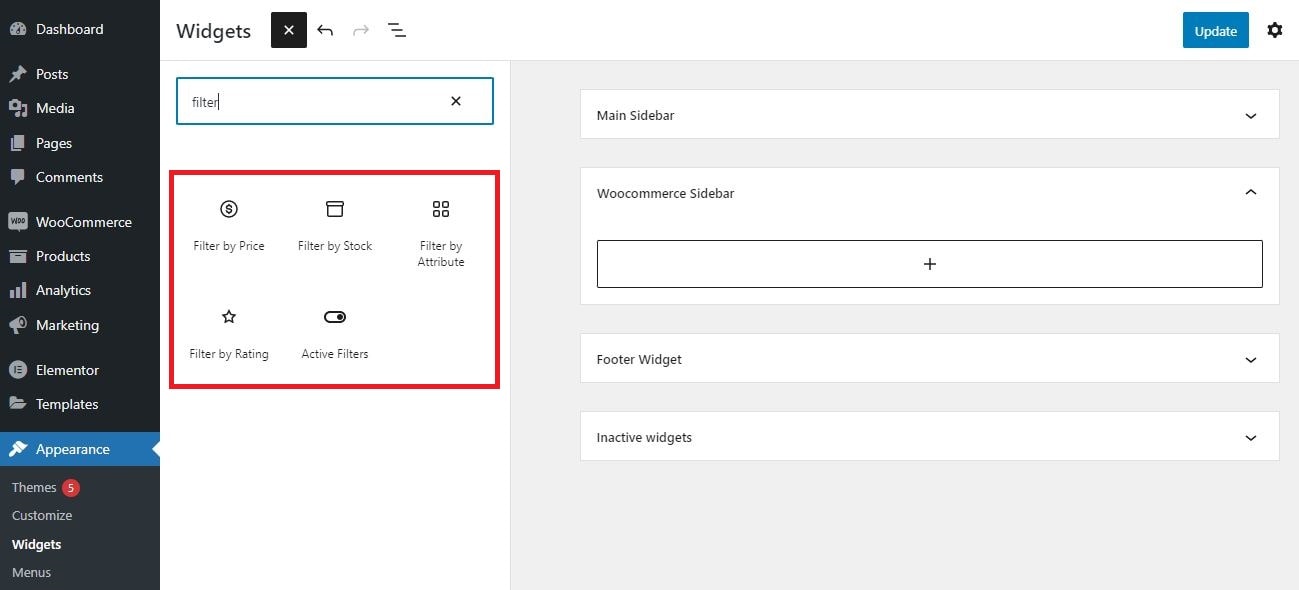Click the Dashboard gauge icon
The width and height of the screenshot is (1299, 590).
[x=18, y=29]
